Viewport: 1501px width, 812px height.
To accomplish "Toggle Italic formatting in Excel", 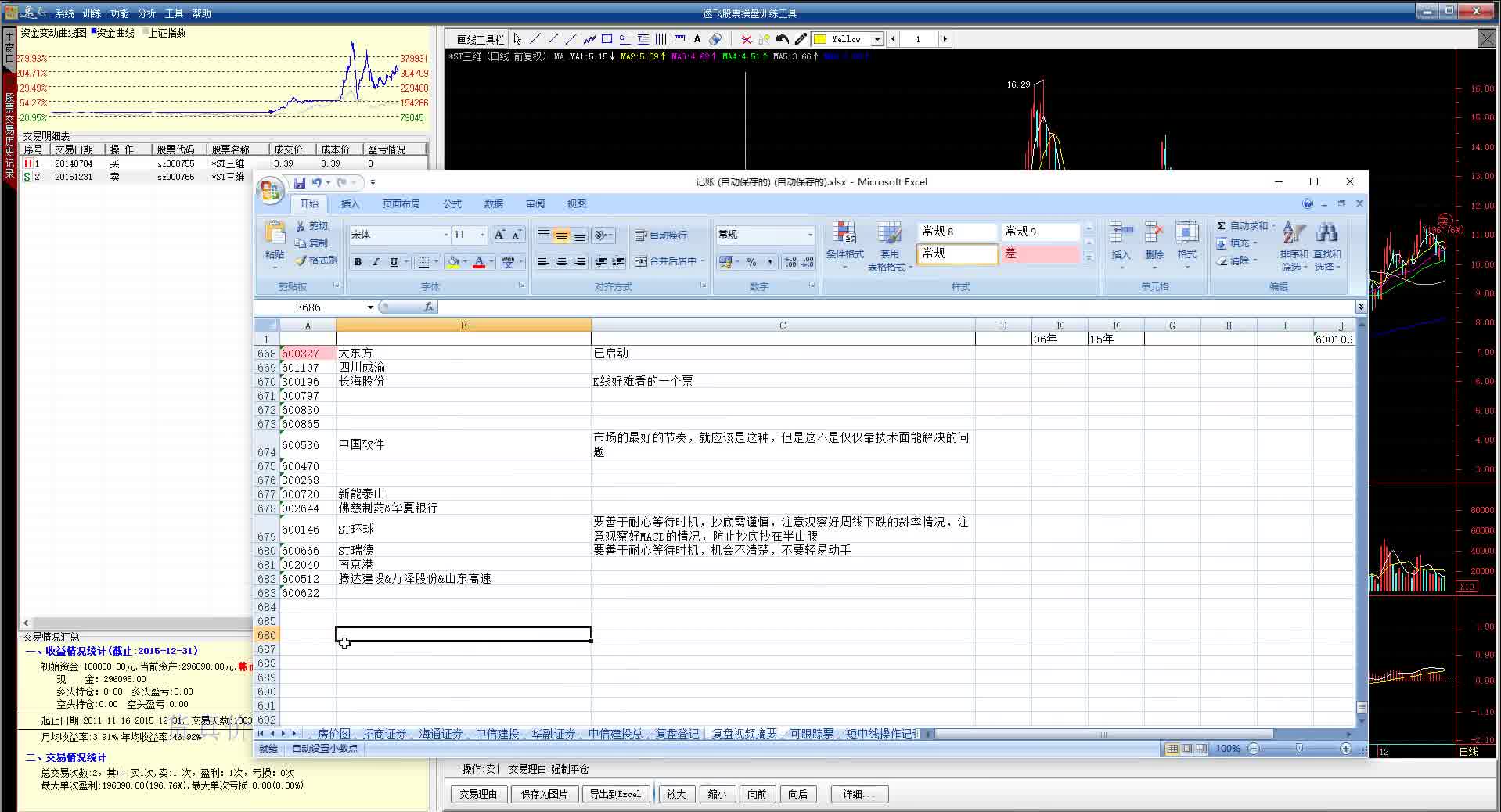I will tap(376, 262).
